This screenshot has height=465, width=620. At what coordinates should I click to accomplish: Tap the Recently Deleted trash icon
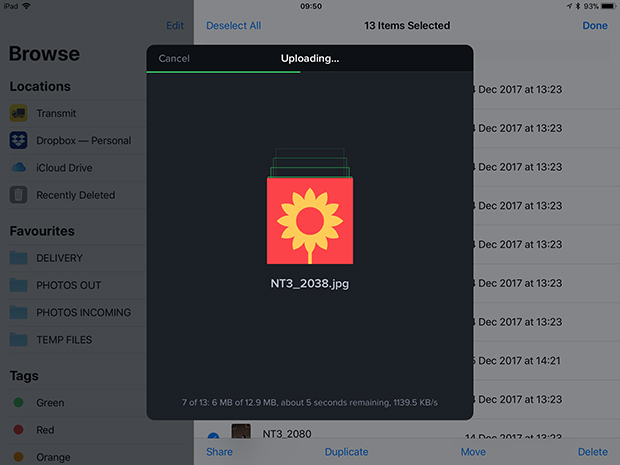click(18, 195)
